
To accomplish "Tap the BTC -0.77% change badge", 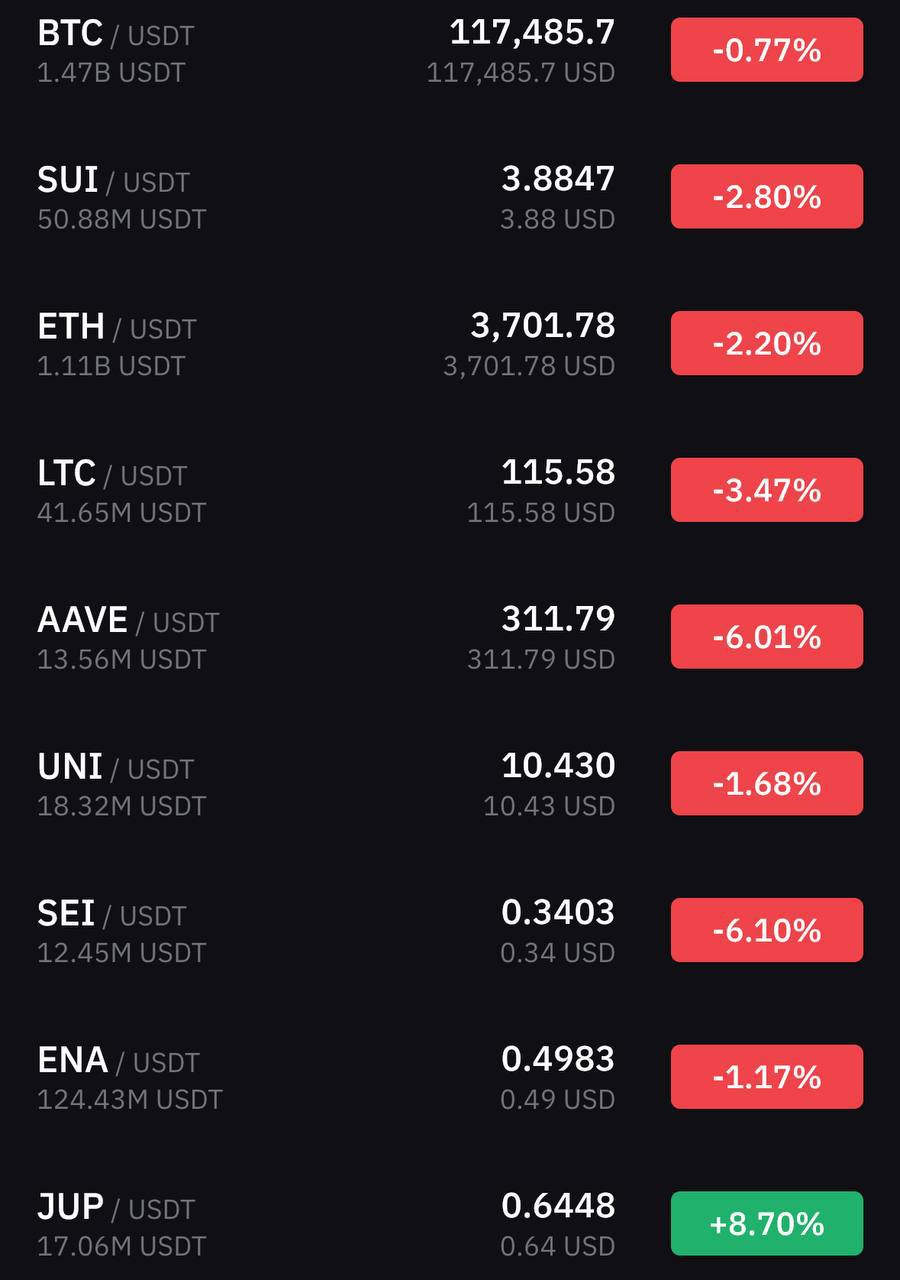I will pyautogui.click(x=767, y=50).
